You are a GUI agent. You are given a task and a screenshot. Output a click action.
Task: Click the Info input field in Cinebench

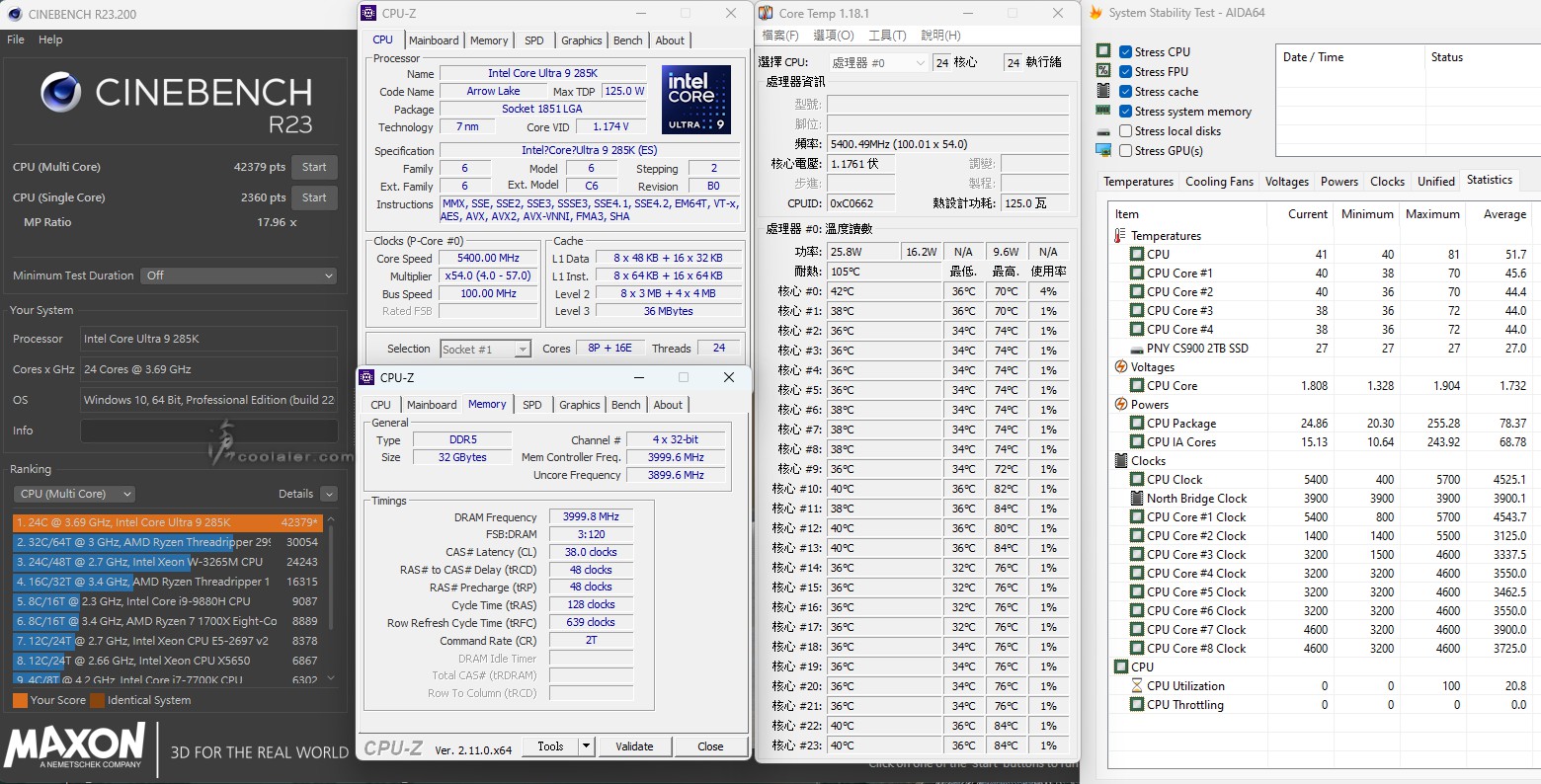[x=209, y=431]
